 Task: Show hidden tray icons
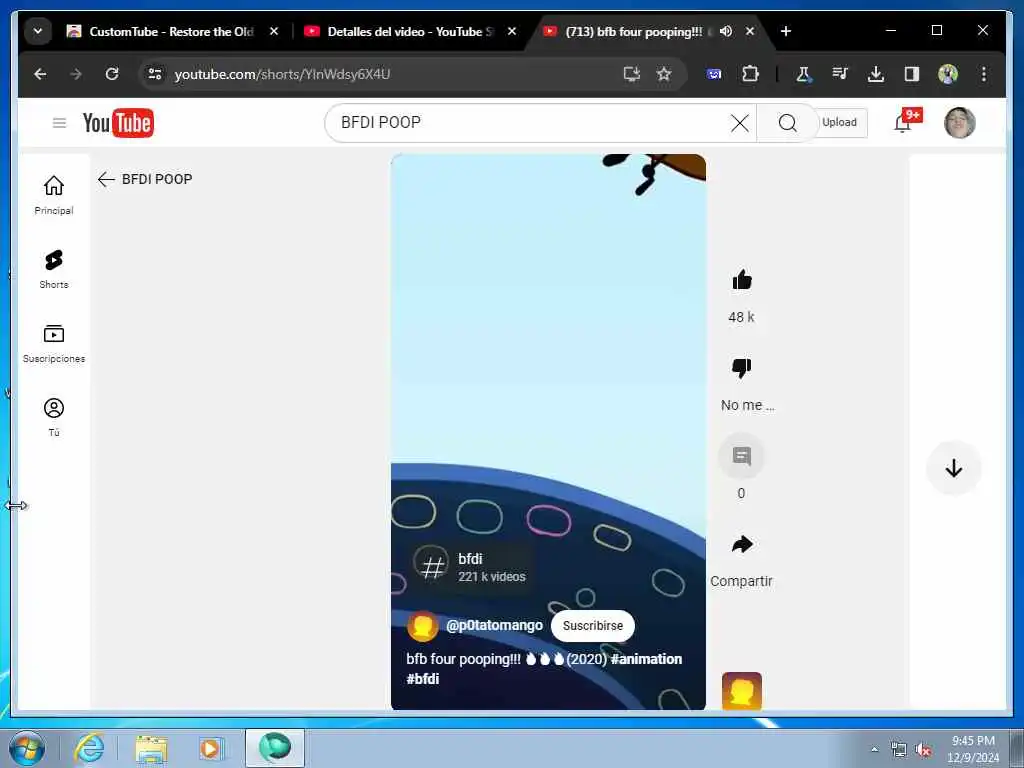874,750
